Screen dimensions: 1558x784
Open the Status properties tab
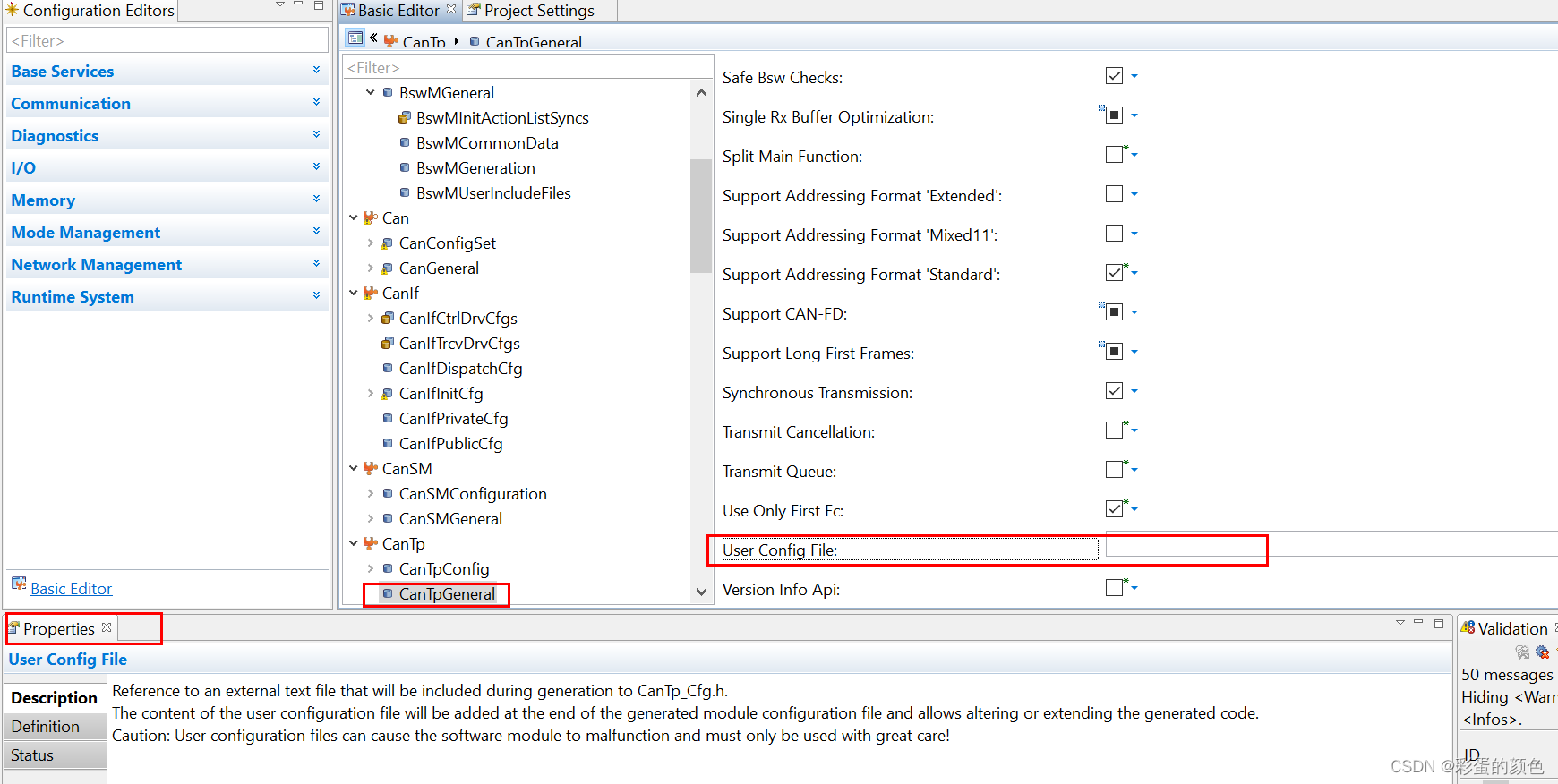pos(55,755)
